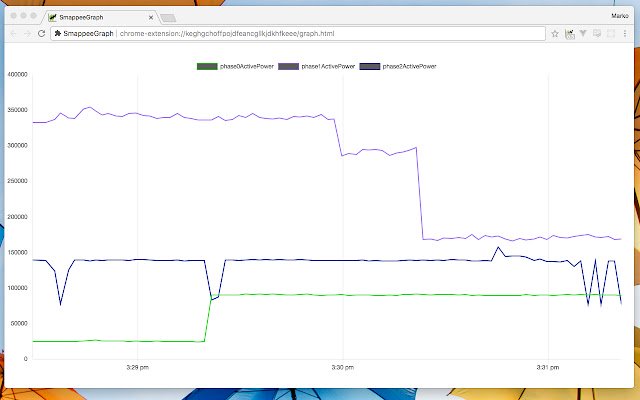Click the extension puzzle icon in address bar

coord(58,33)
